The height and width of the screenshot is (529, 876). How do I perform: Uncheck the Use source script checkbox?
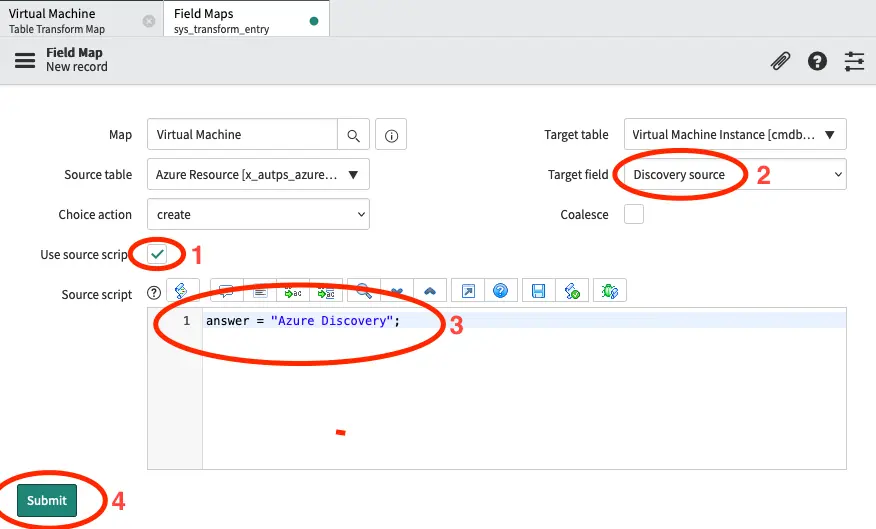157,255
